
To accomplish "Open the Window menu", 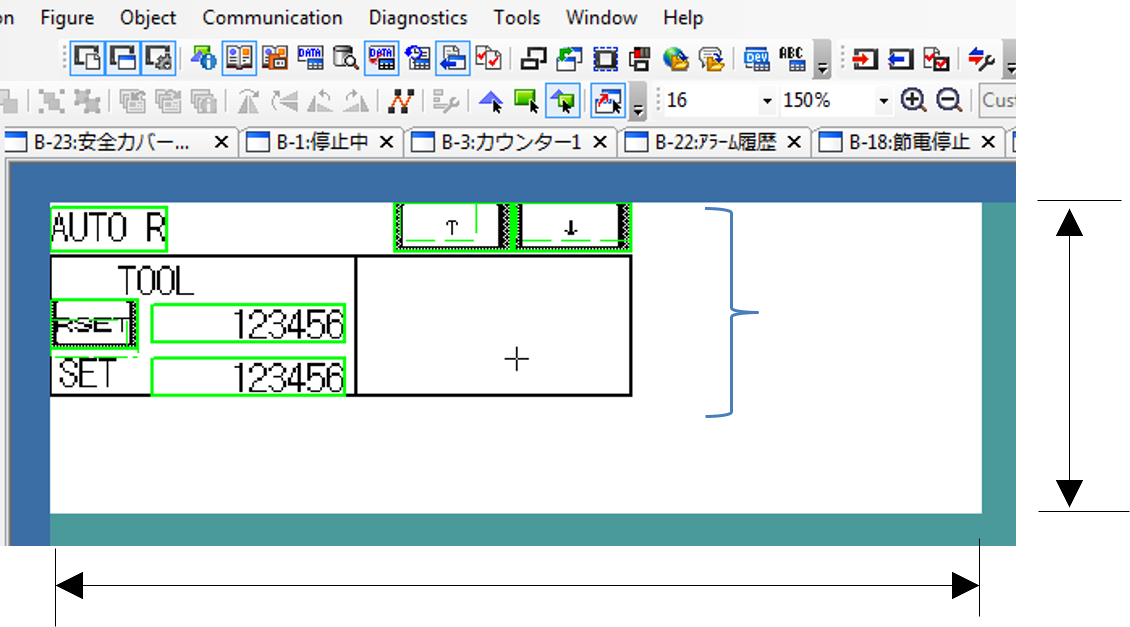I will pyautogui.click(x=601, y=17).
